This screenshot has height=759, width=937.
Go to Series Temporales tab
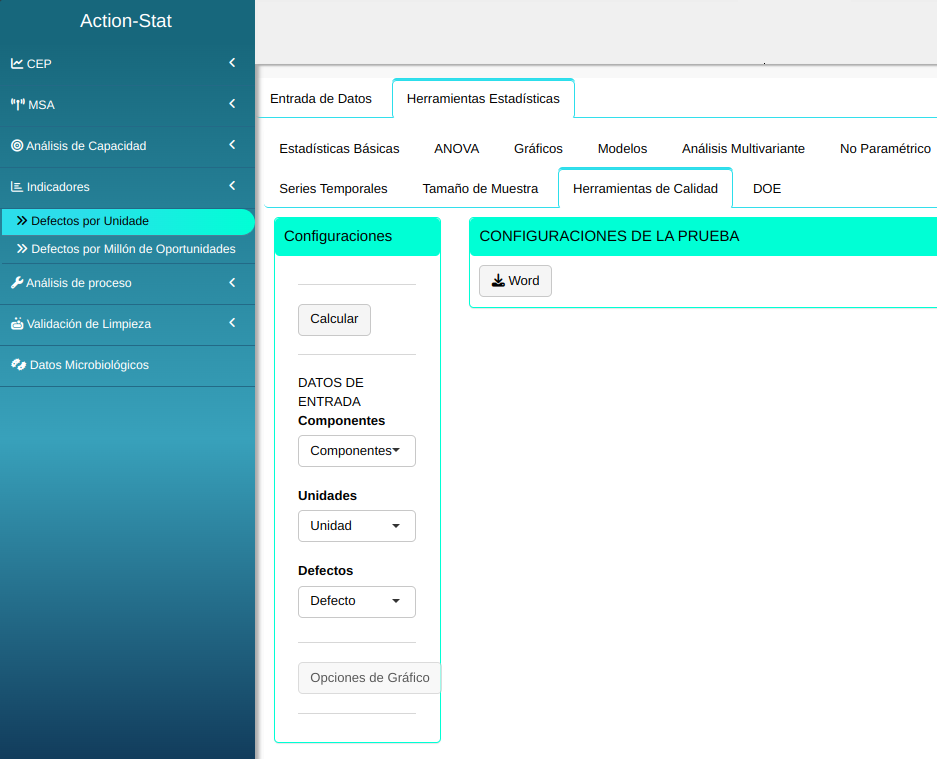coord(333,189)
